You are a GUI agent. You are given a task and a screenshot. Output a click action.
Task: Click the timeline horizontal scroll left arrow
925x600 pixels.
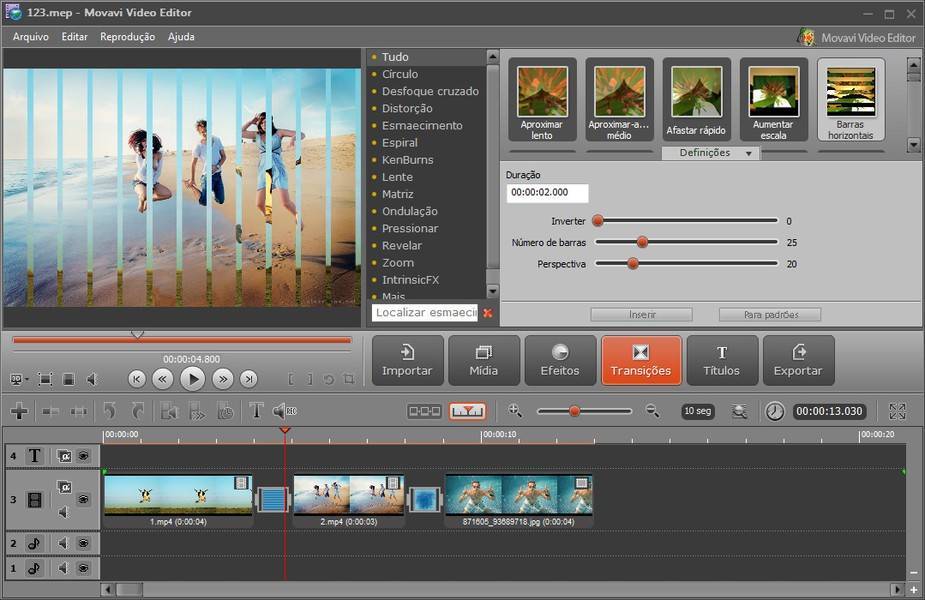click(x=107, y=589)
